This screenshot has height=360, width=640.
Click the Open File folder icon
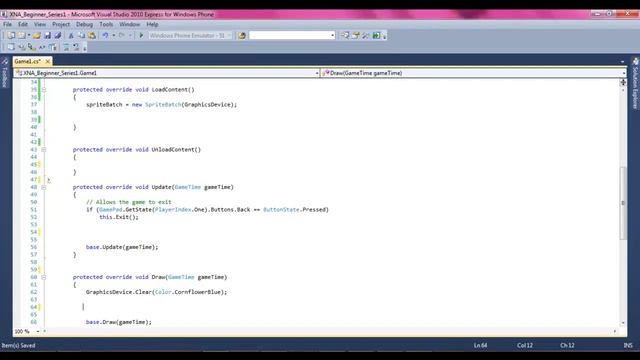[37, 36]
